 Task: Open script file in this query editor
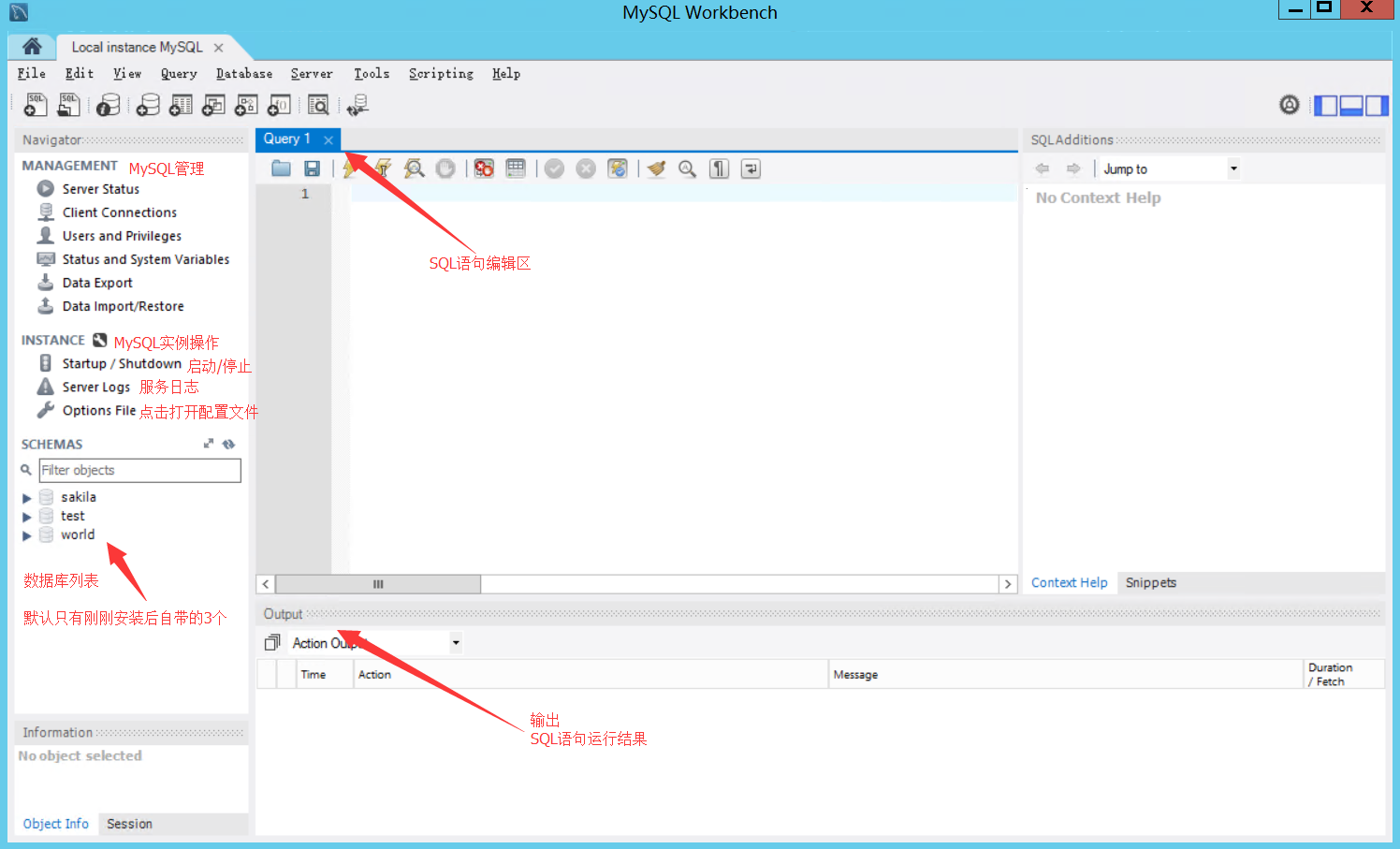(x=281, y=168)
